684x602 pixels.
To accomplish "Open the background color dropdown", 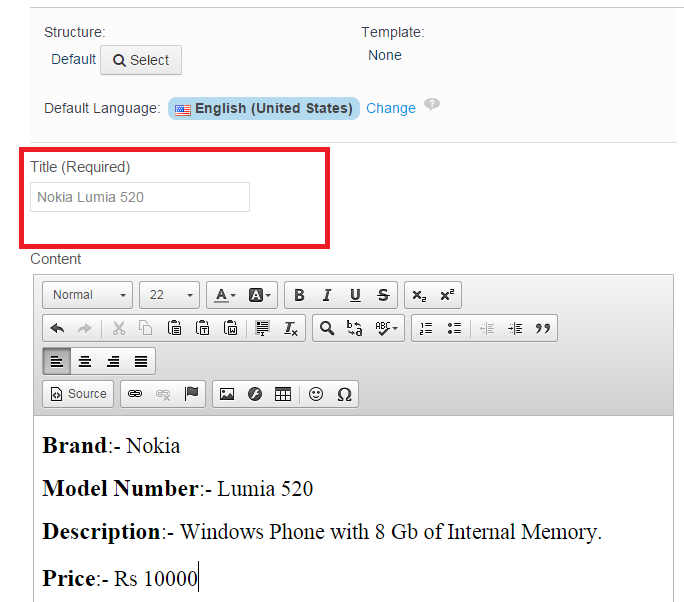I will [260, 295].
